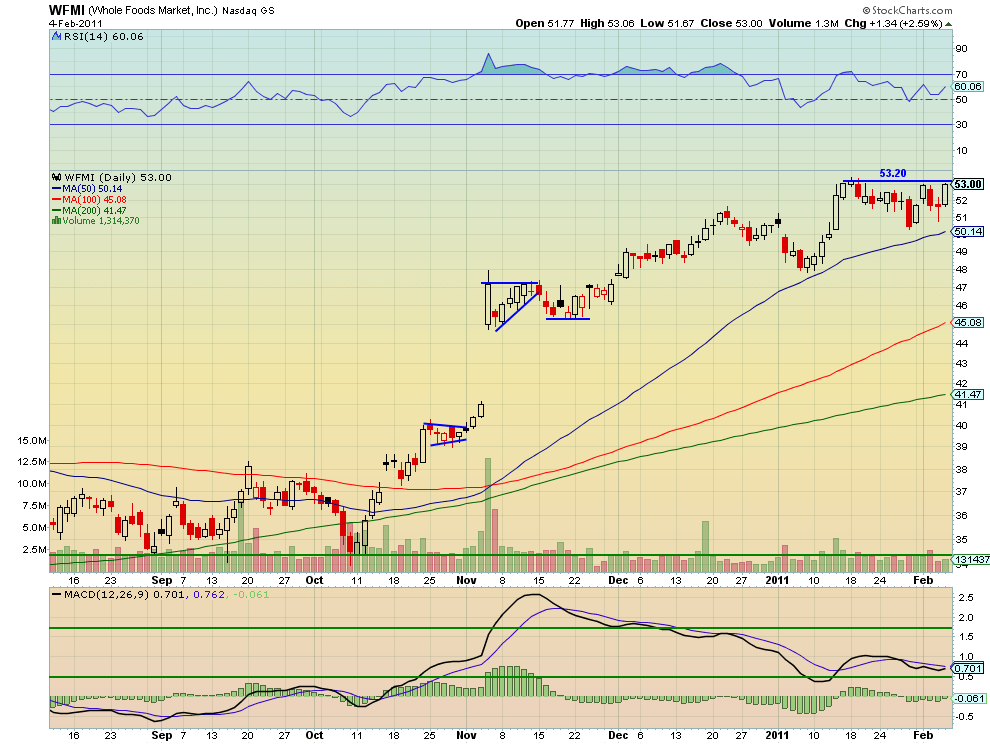This screenshot has height=744, width=990.
Task: Click the 131437 volume tag on right axis
Action: [971, 560]
